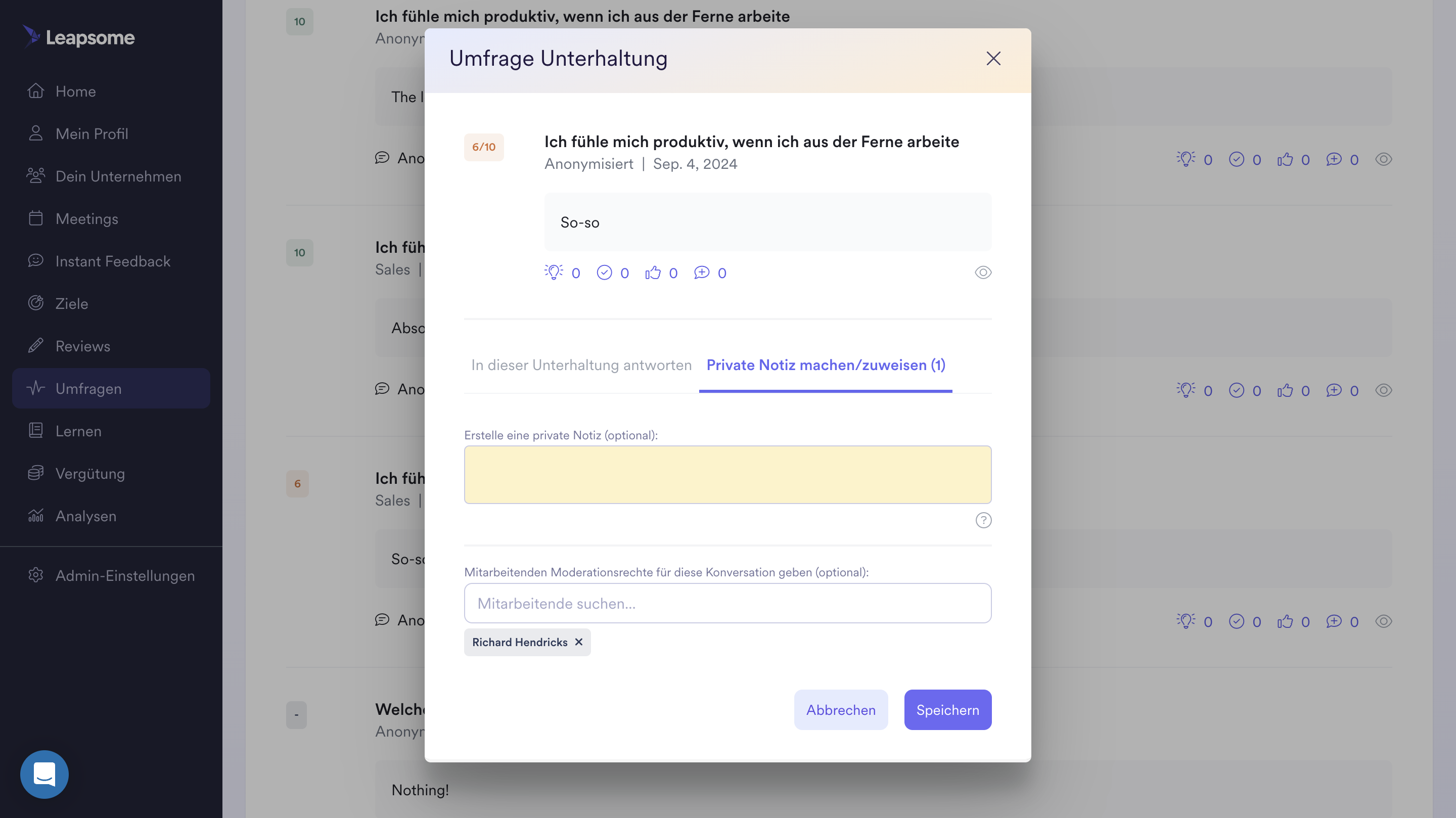Click the lightbulb idea icon in dialog
The width and height of the screenshot is (1456, 818).
[x=554, y=272]
